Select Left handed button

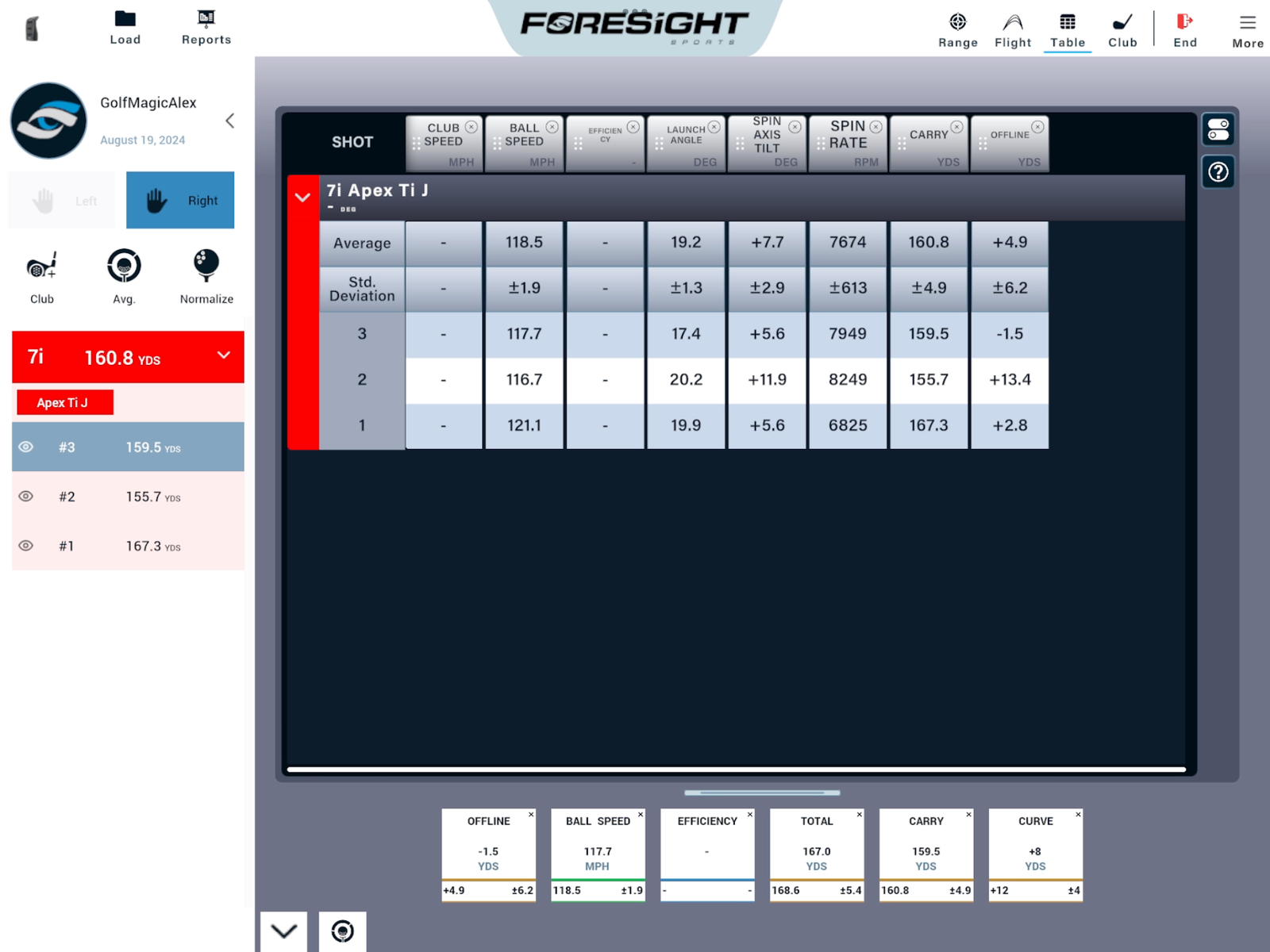click(62, 201)
